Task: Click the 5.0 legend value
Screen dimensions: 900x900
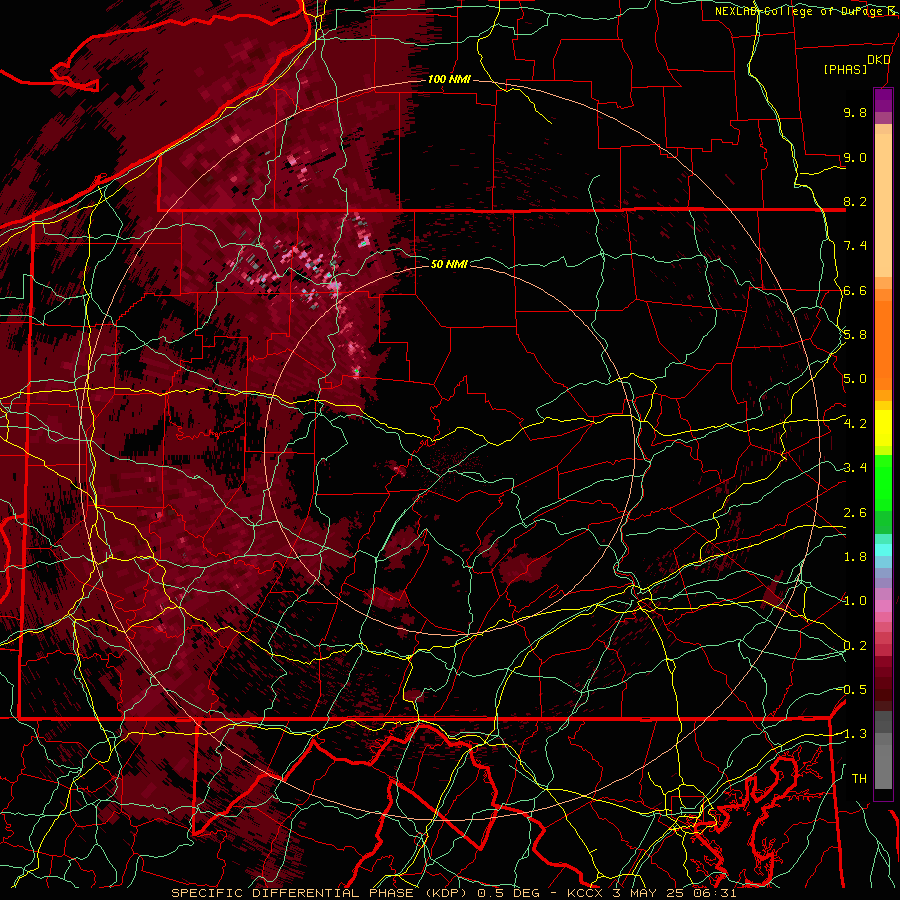Action: [x=855, y=379]
